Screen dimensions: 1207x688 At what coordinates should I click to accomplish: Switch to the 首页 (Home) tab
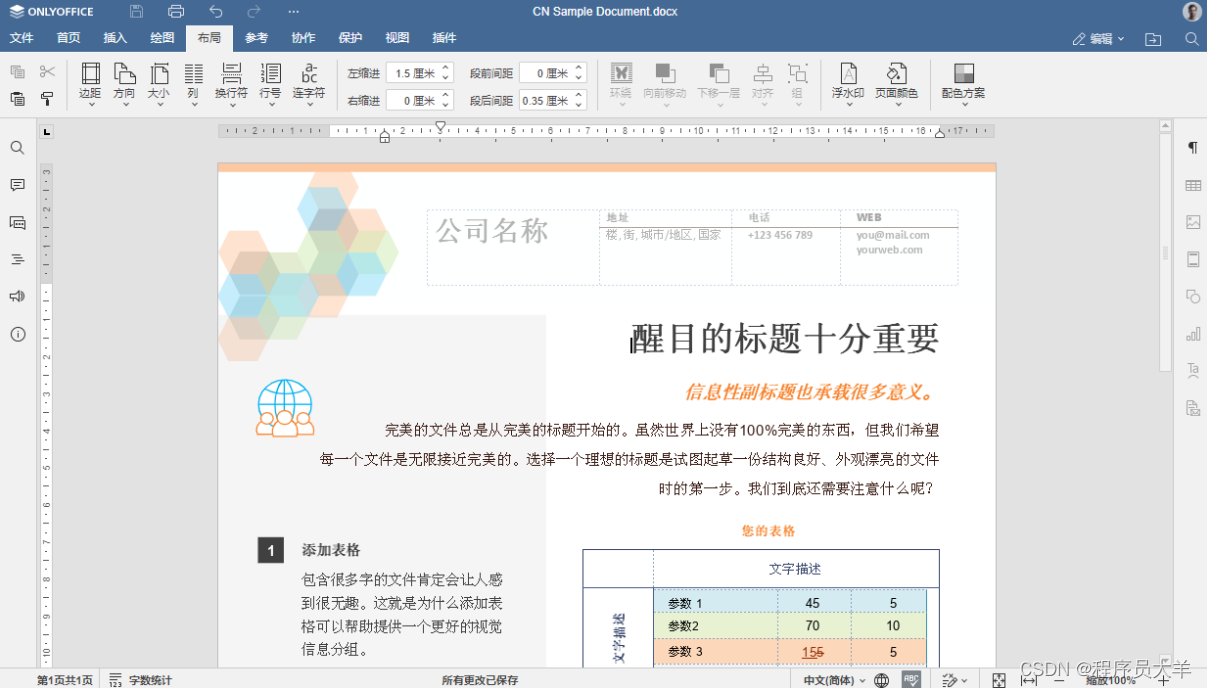pos(68,38)
